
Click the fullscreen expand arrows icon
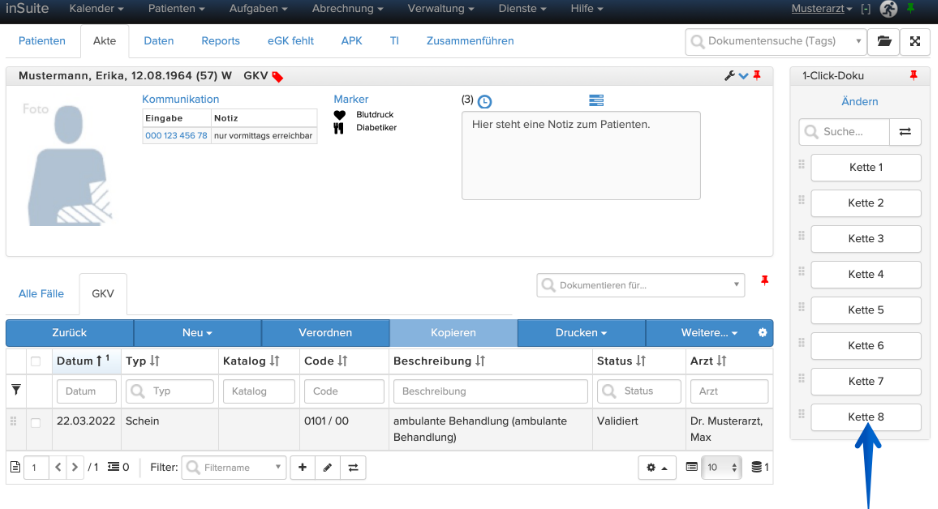click(915, 41)
